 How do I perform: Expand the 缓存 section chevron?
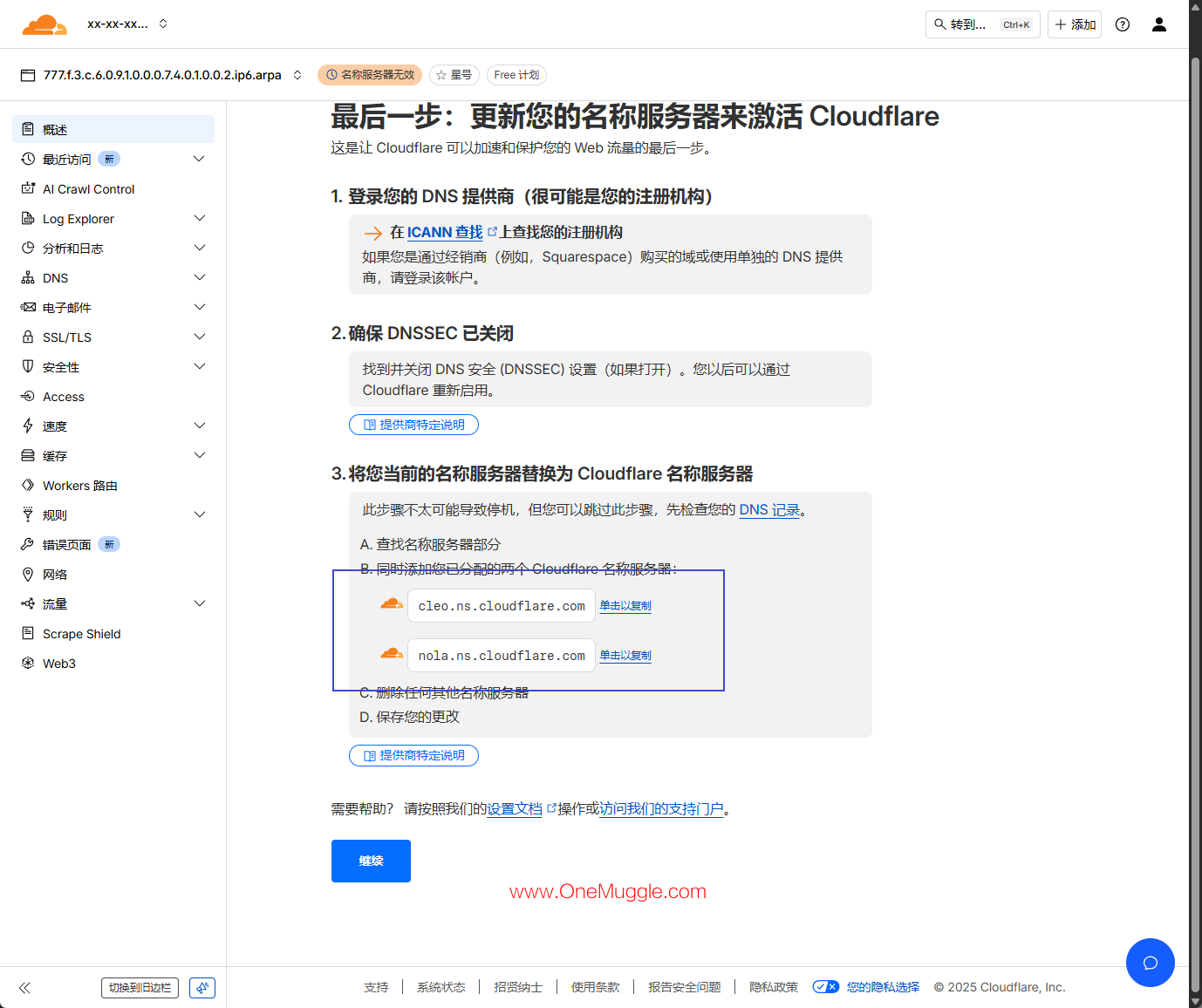(200, 455)
